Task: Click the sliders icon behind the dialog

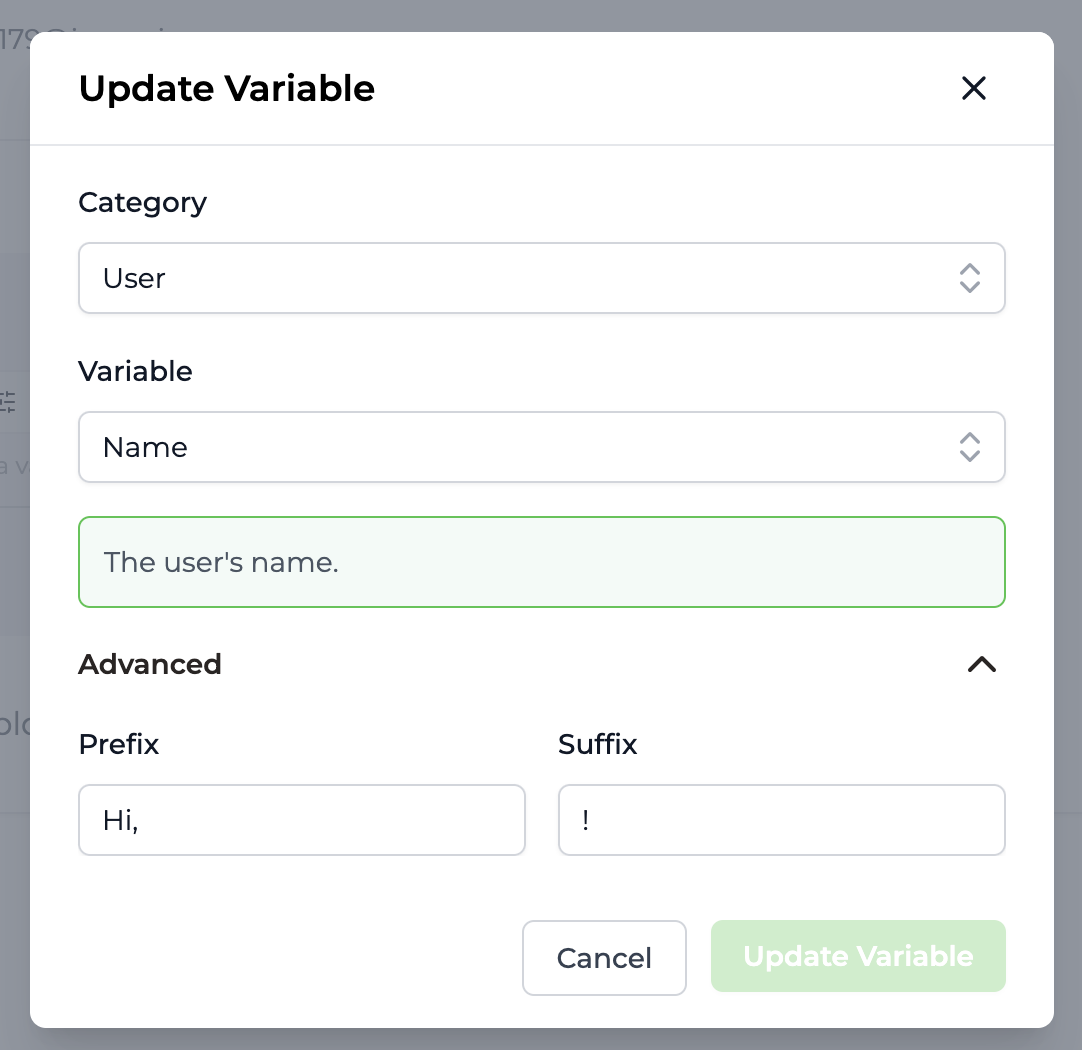Action: click(x=8, y=402)
